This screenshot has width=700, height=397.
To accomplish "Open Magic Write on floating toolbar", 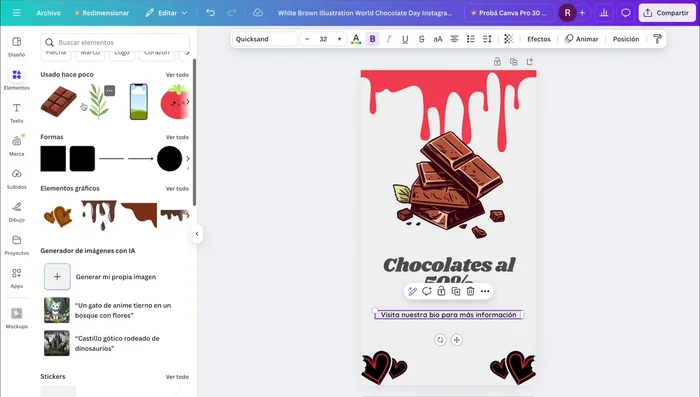I will pyautogui.click(x=412, y=291).
